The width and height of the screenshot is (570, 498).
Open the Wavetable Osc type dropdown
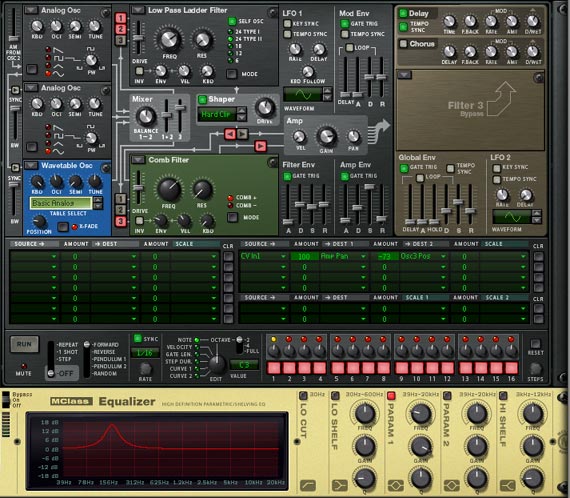[x=31, y=165]
